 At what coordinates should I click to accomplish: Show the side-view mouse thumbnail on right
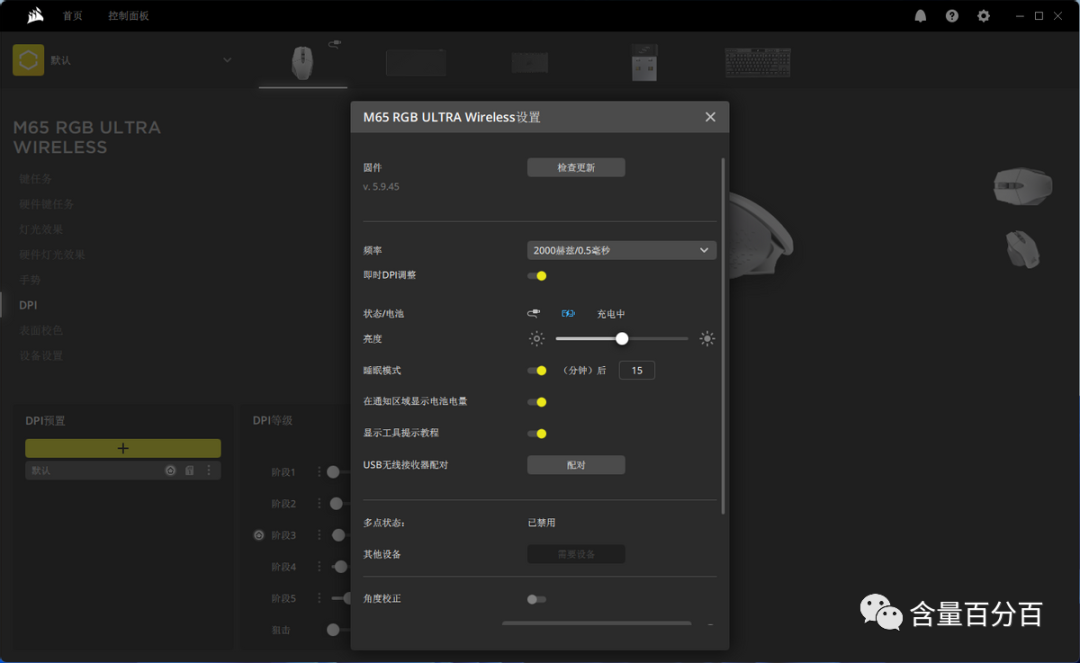coord(1023,249)
